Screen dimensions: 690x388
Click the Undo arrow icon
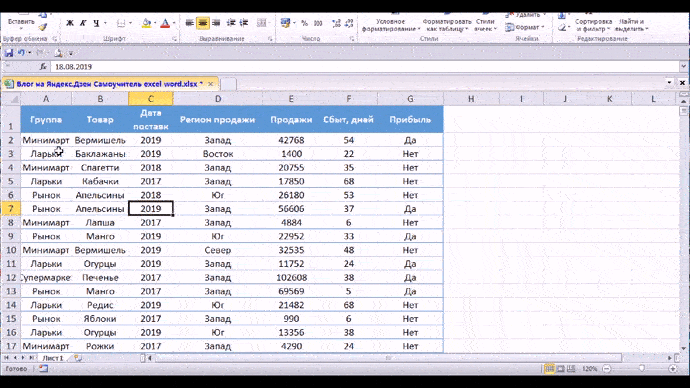click(21, 53)
